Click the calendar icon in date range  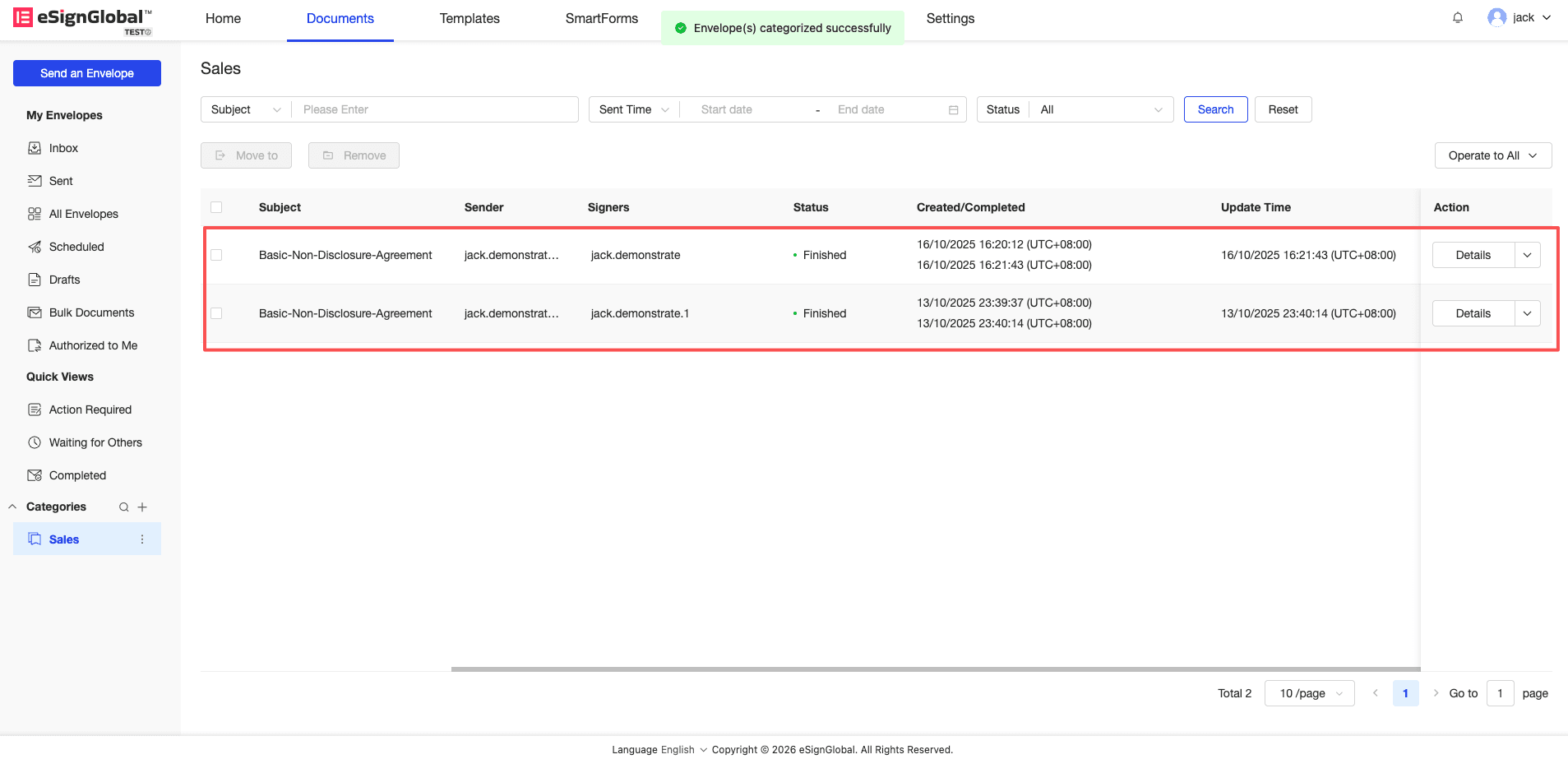pyautogui.click(x=953, y=110)
